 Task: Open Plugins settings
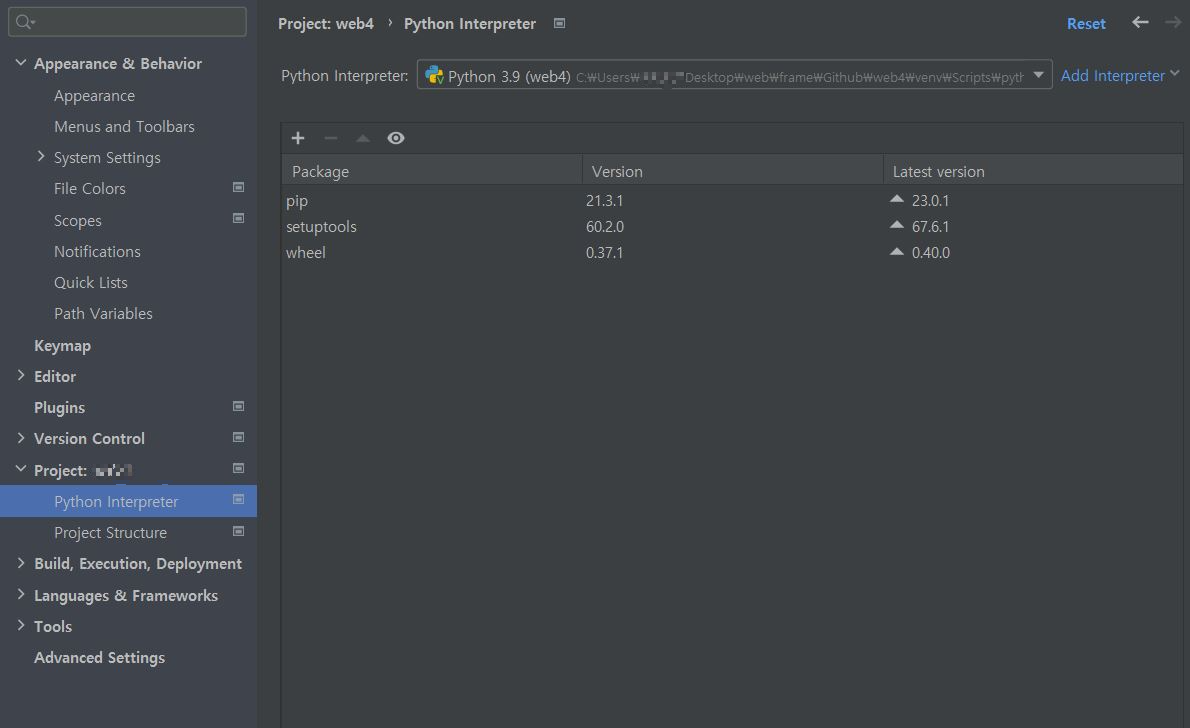pos(59,408)
